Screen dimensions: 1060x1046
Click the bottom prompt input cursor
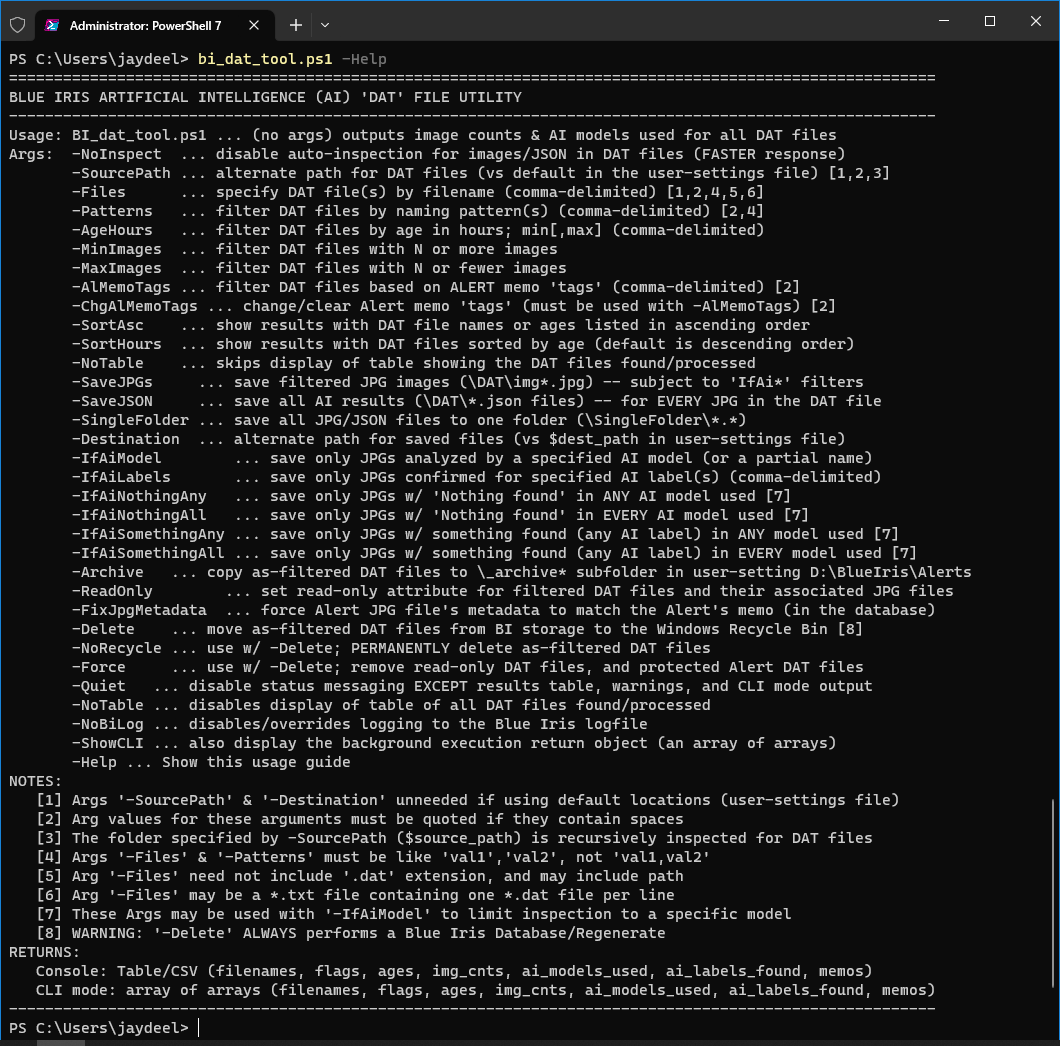(199, 1028)
